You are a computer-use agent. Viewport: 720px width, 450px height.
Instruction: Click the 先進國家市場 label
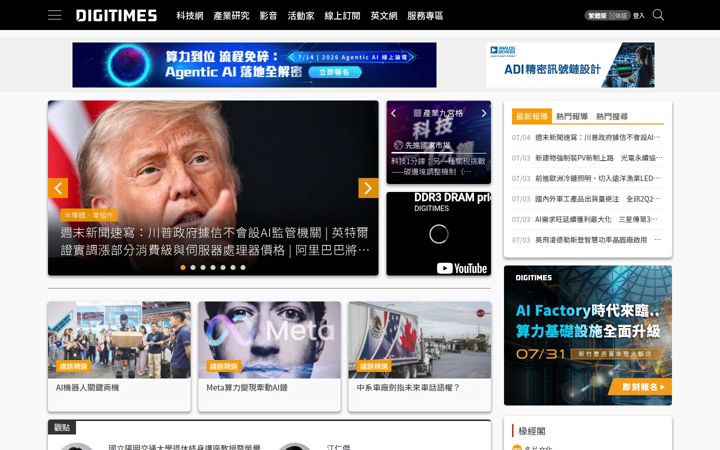428,145
